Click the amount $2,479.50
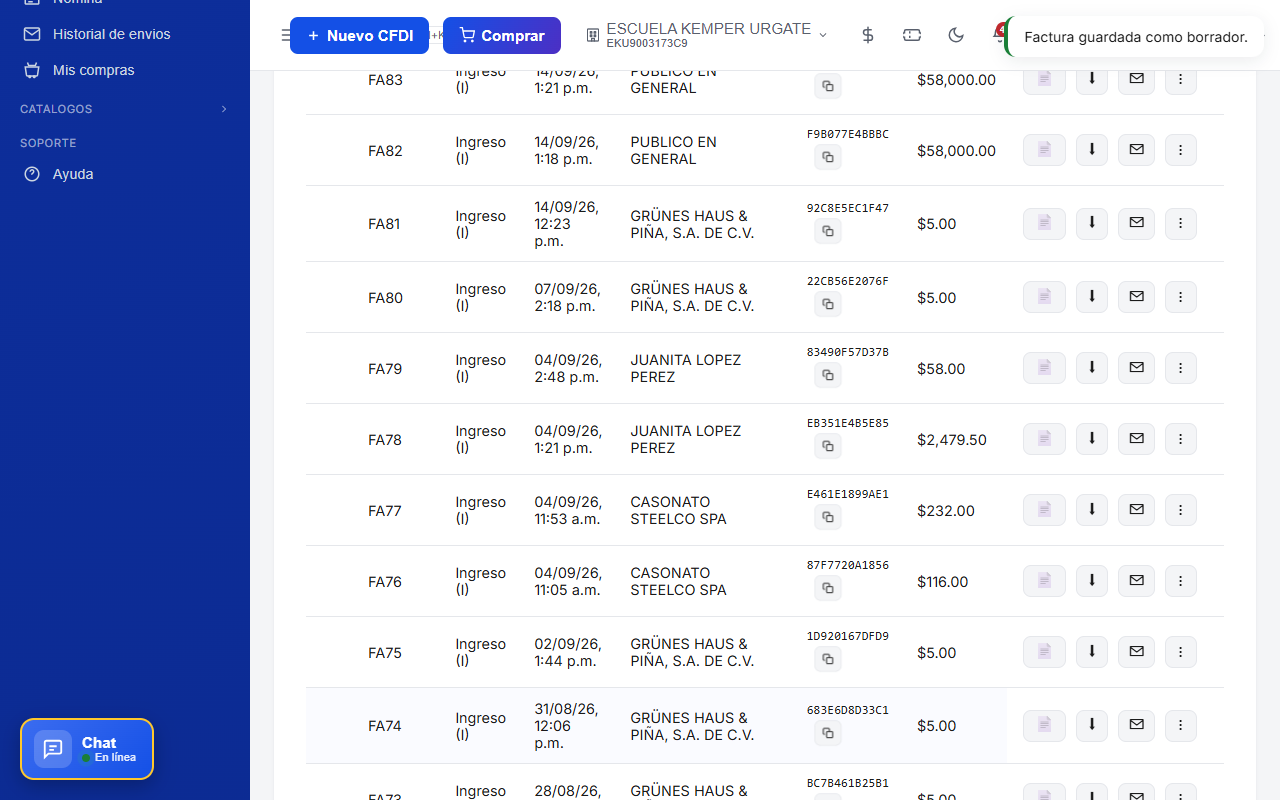1280x800 pixels. pos(952,439)
